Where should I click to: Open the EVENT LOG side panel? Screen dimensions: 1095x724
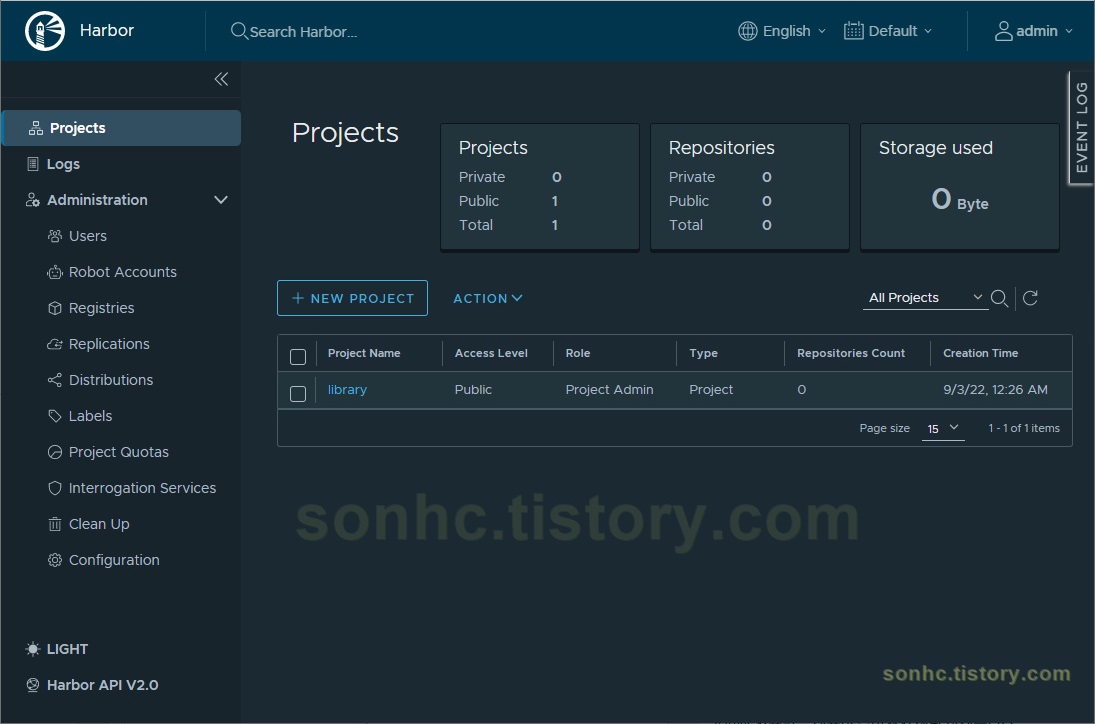[1081, 128]
